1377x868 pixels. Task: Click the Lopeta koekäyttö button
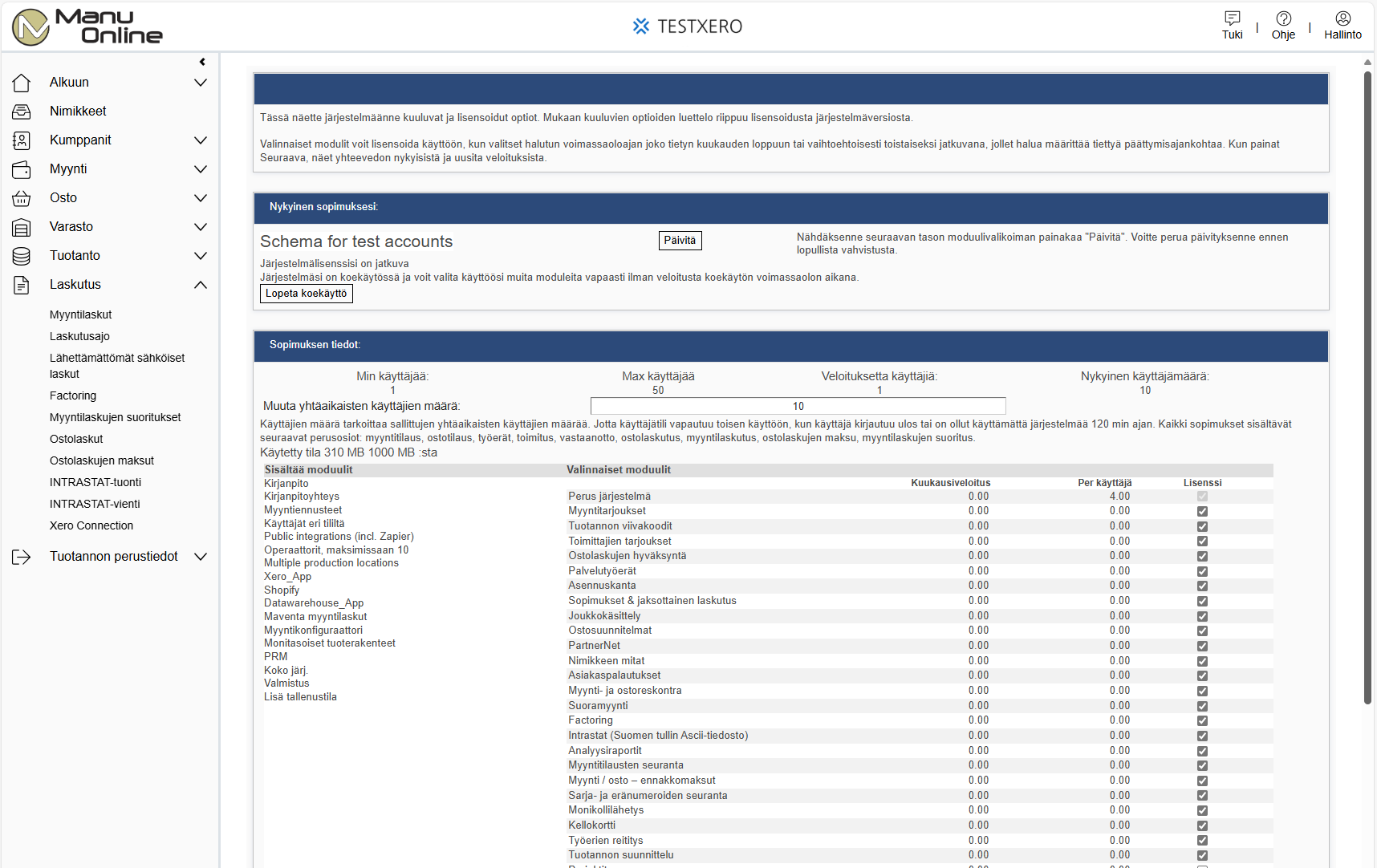pos(307,294)
